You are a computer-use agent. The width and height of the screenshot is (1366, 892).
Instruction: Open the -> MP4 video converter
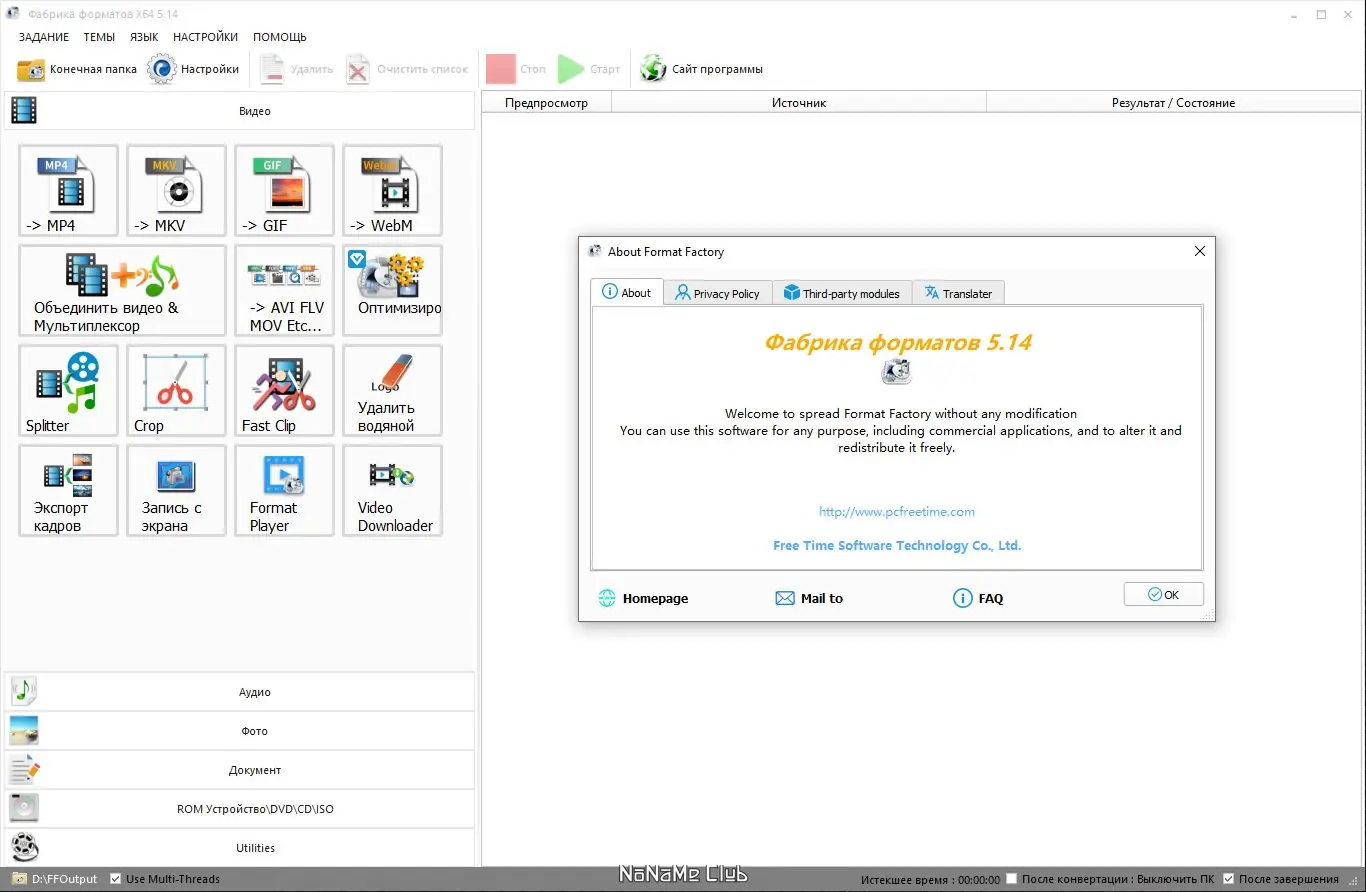(68, 191)
